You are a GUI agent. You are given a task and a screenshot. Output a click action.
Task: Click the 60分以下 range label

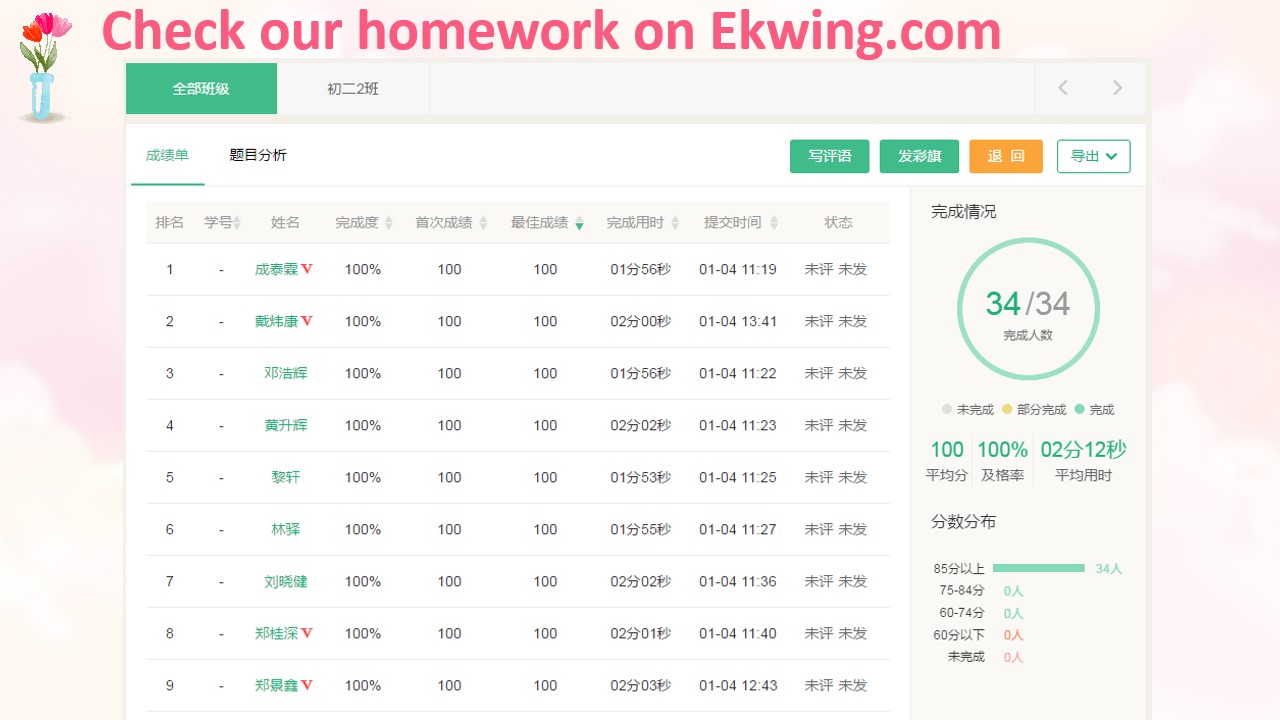point(959,634)
